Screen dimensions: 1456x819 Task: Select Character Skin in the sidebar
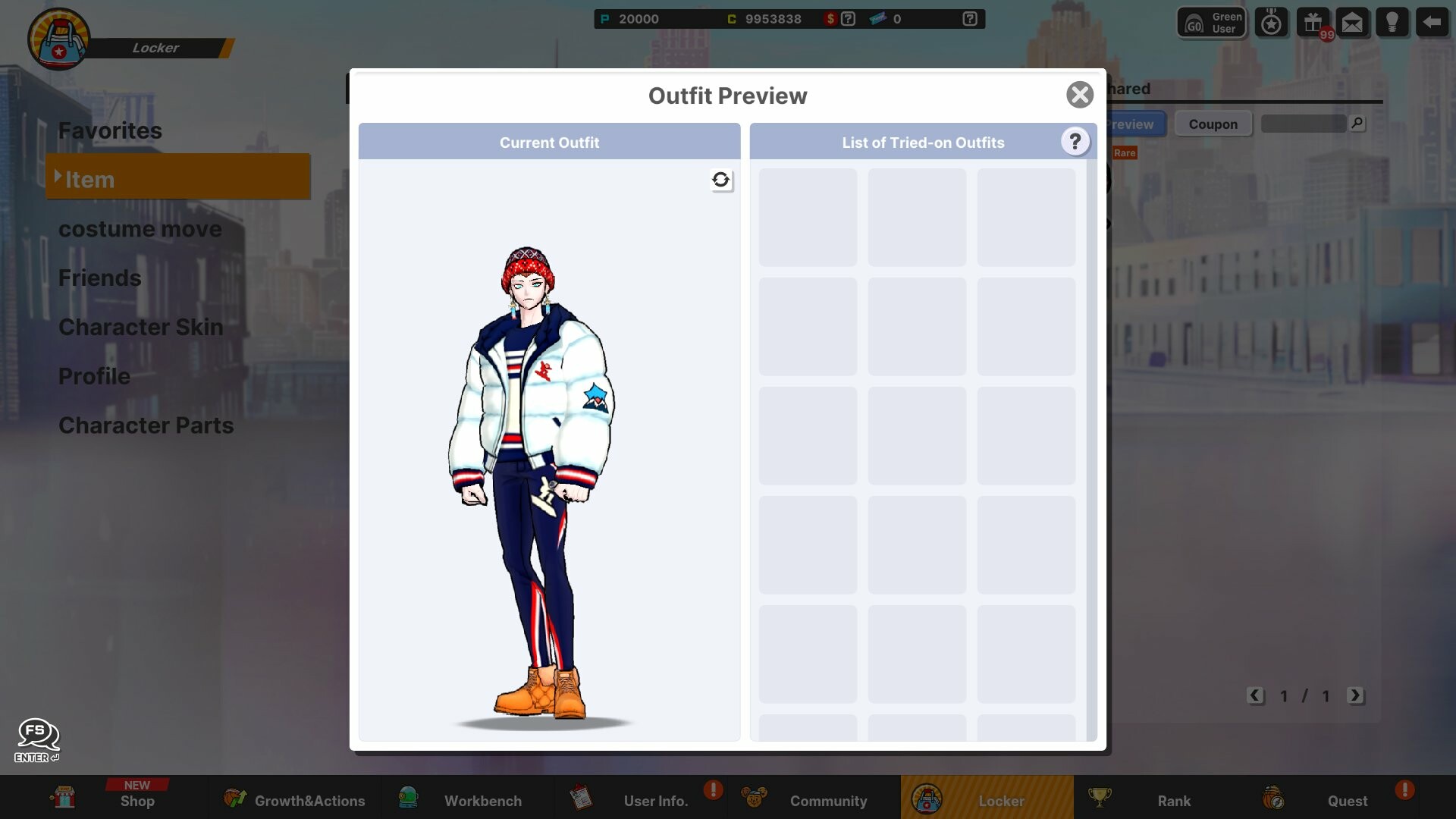140,328
